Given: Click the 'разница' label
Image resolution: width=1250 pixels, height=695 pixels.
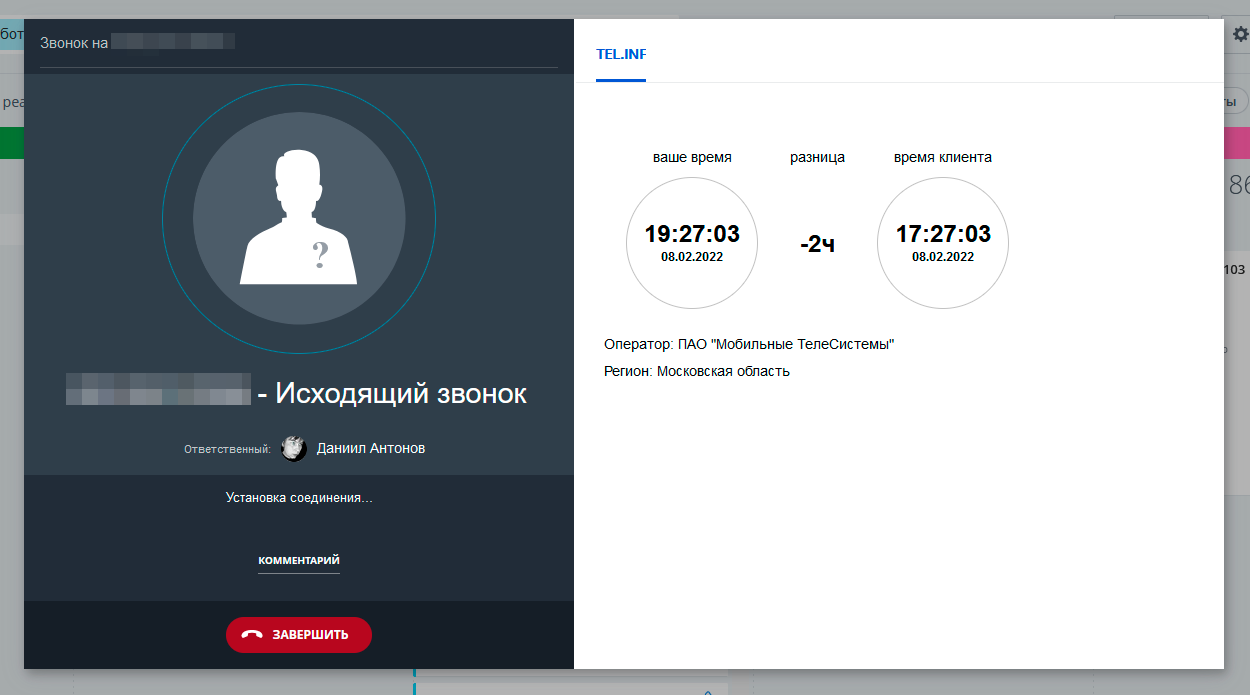Looking at the screenshot, I should tap(817, 157).
